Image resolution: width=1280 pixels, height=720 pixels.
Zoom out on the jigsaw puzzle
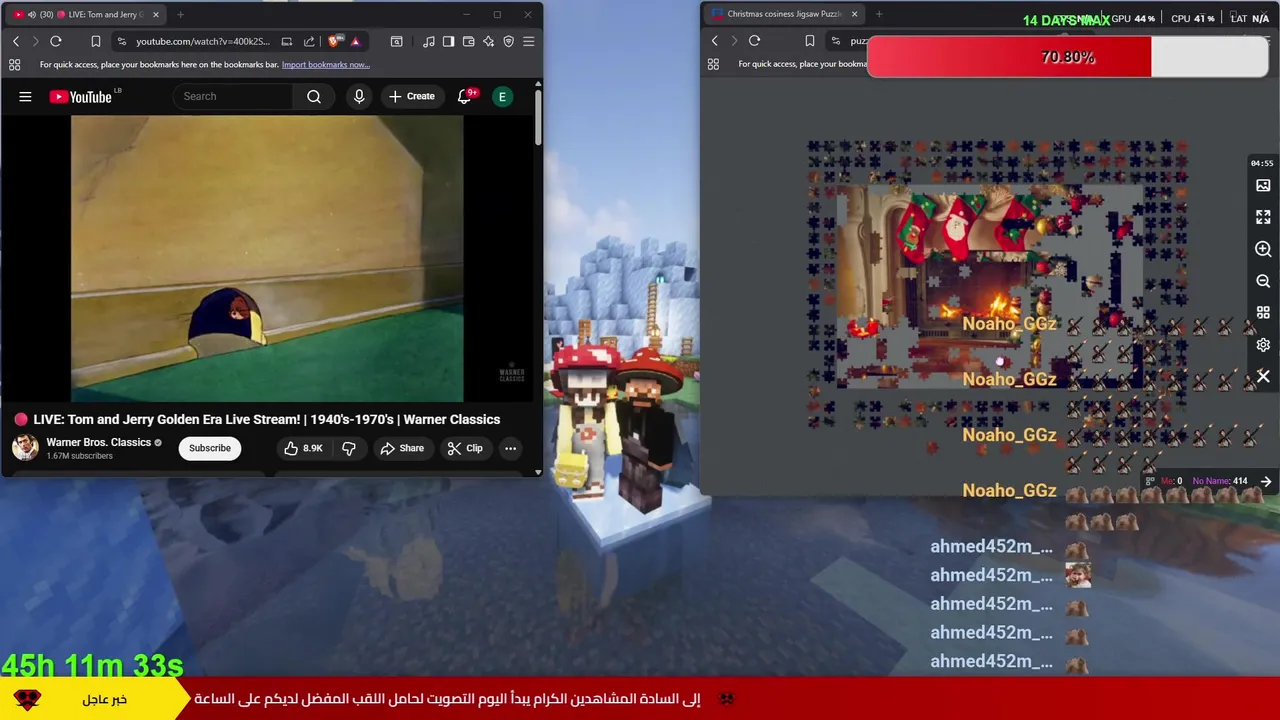point(1263,281)
